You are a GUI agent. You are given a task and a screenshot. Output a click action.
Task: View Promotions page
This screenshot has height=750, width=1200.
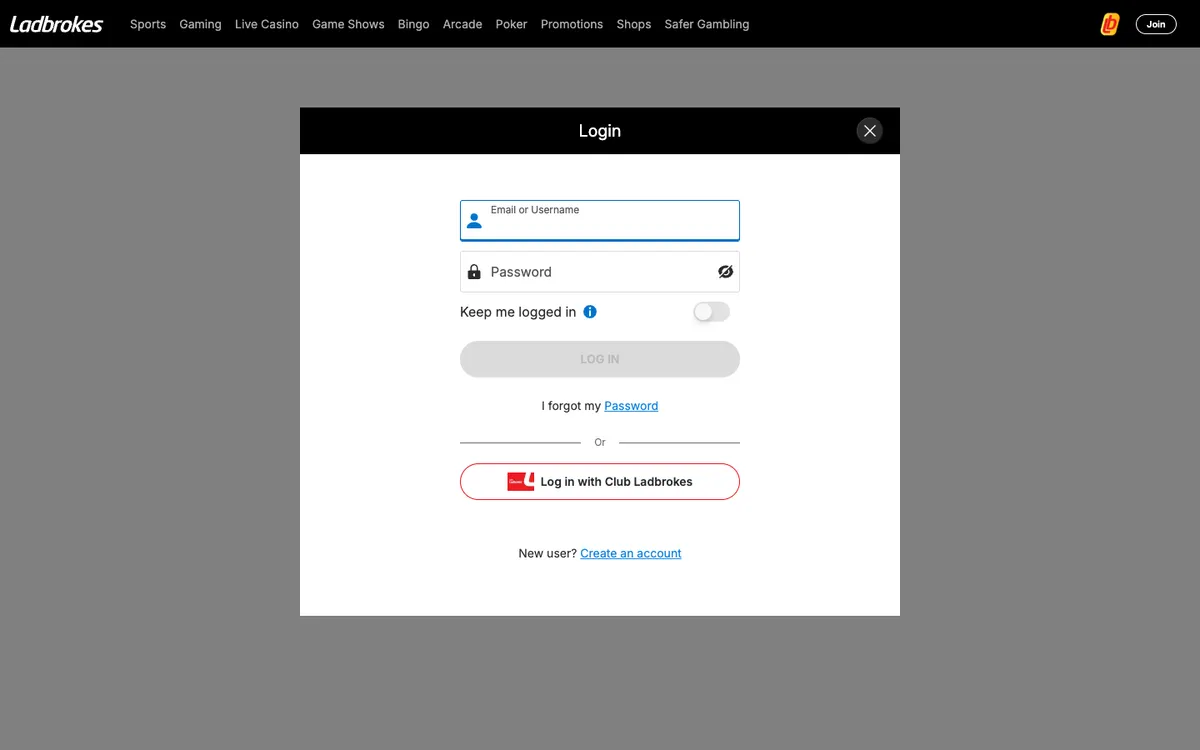pos(572,24)
